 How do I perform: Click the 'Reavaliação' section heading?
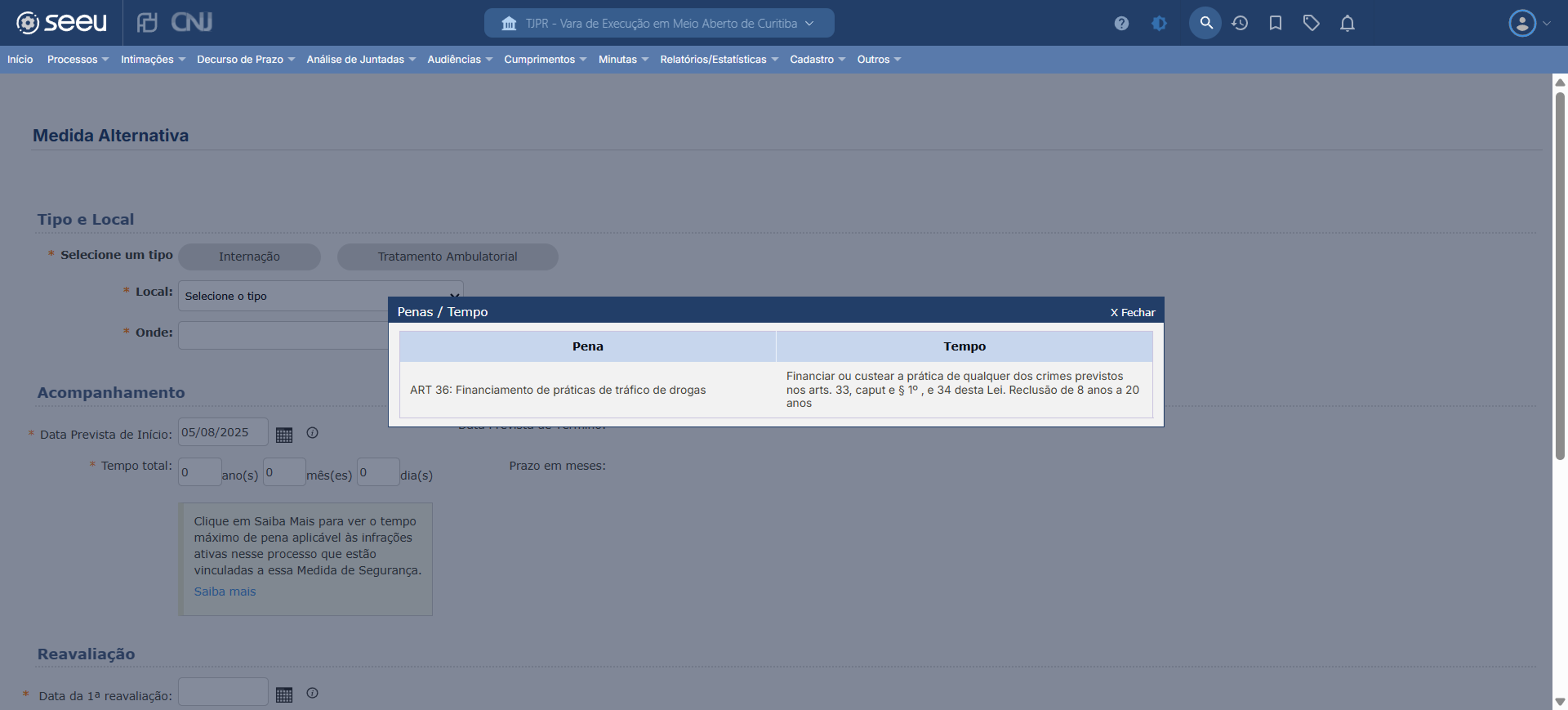86,654
